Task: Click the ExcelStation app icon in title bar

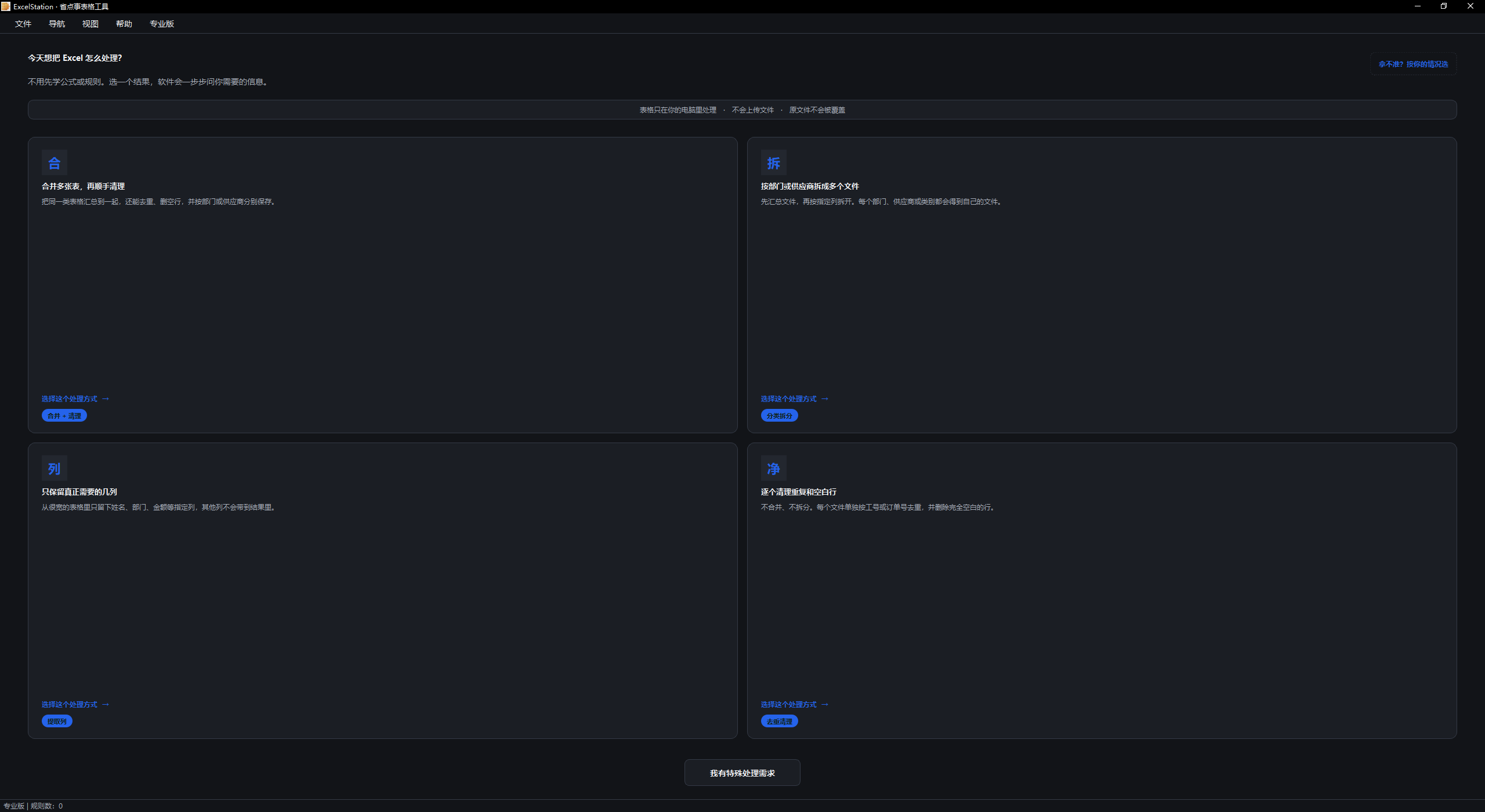Action: (x=6, y=6)
